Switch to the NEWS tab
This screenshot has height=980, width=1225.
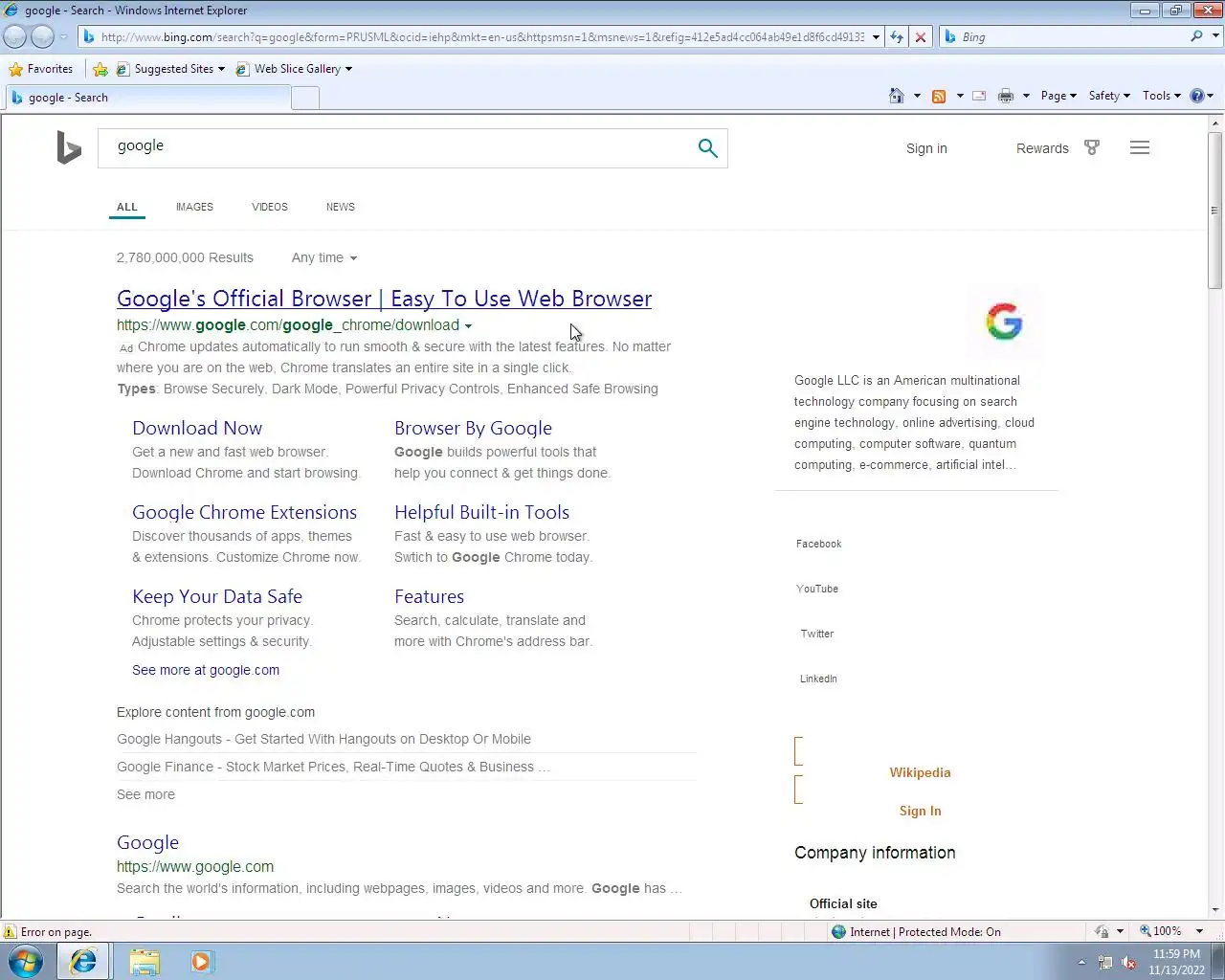click(x=341, y=207)
